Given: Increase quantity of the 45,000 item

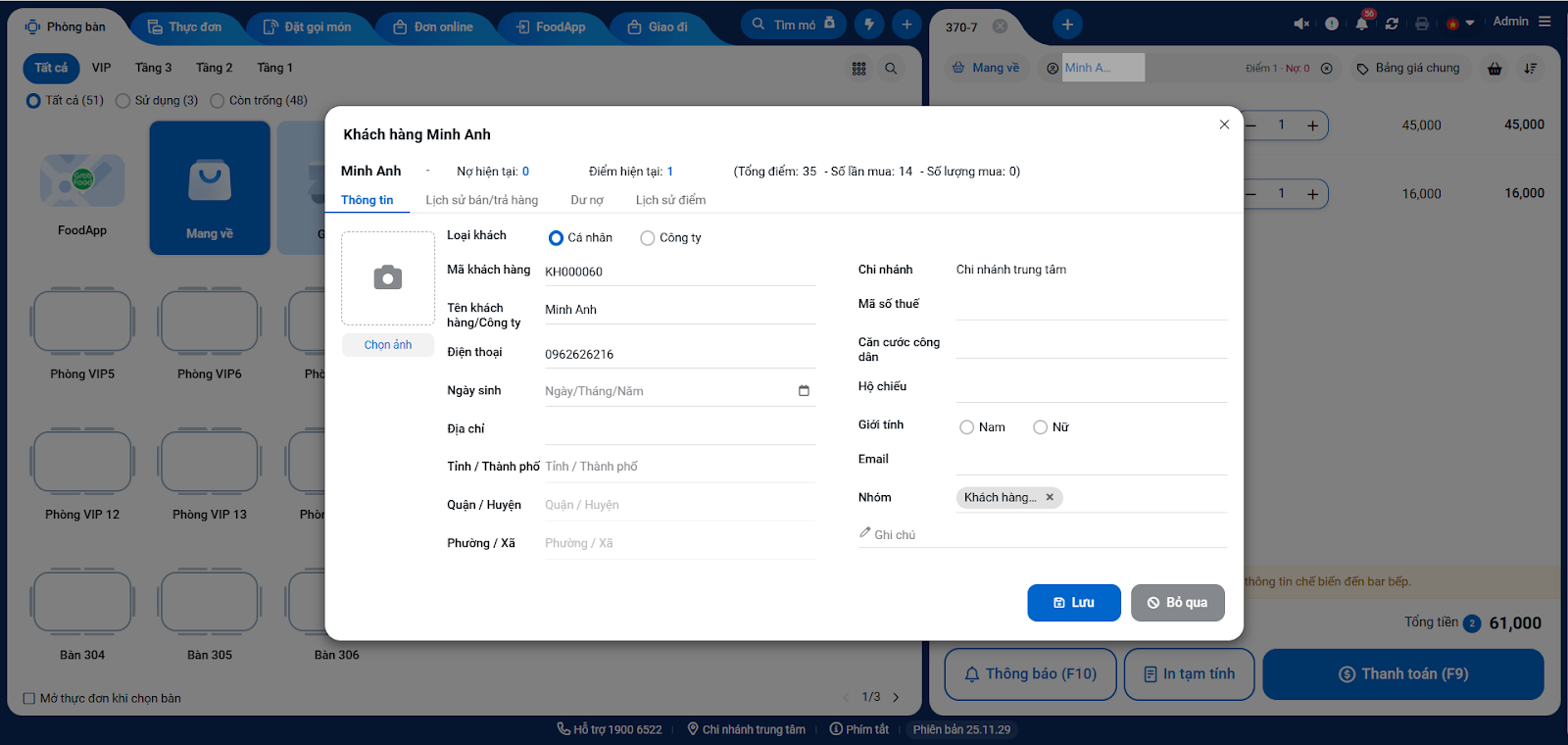Looking at the screenshot, I should [x=1312, y=125].
